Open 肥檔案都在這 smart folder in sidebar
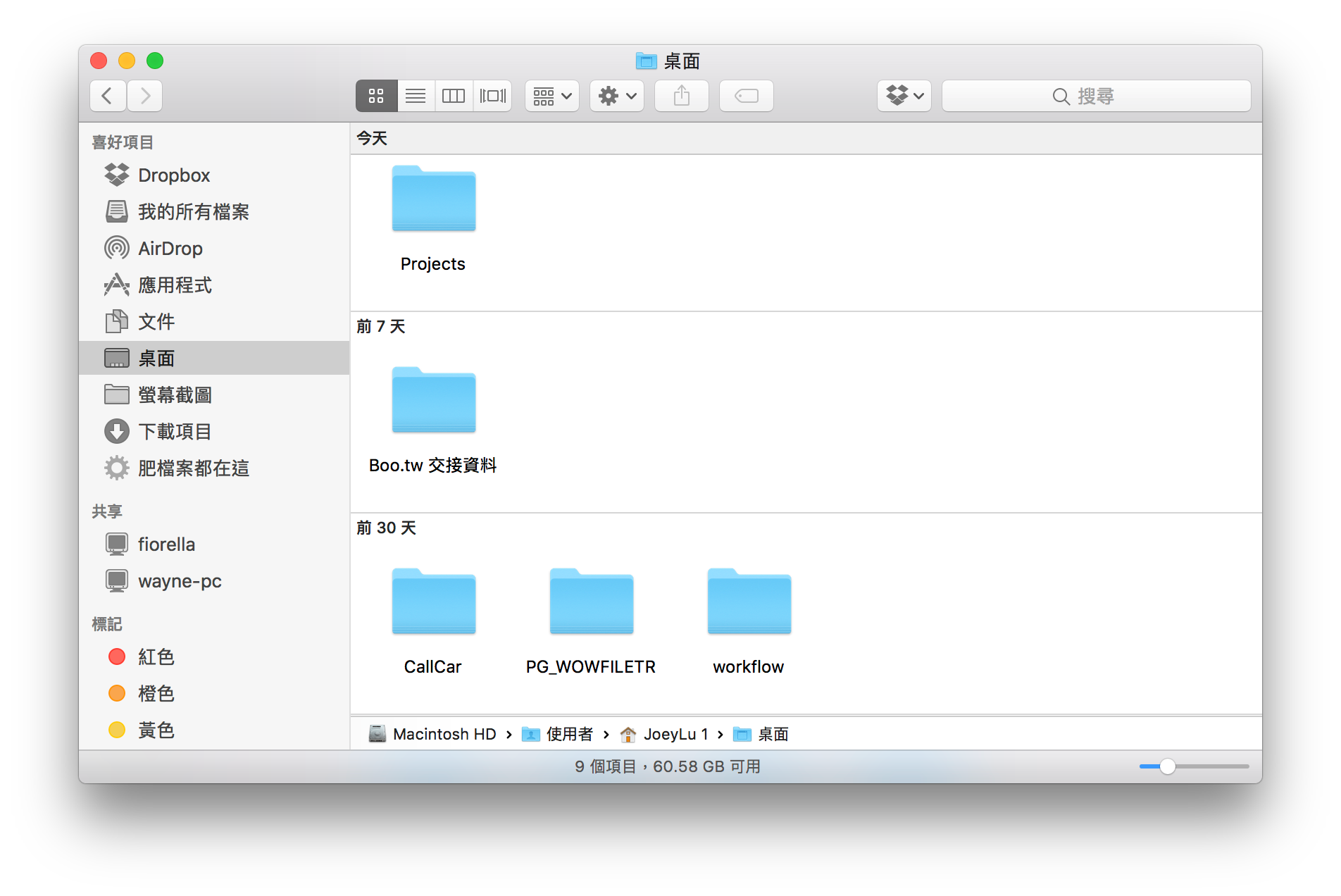1341x896 pixels. 214,468
